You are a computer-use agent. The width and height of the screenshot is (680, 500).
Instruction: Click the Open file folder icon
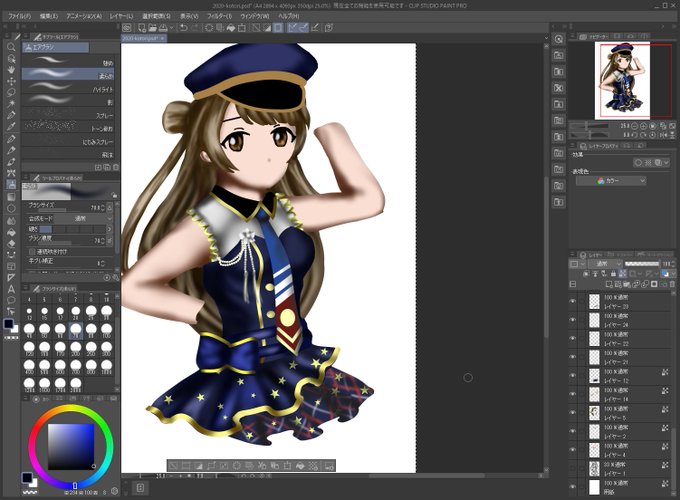[x=152, y=28]
